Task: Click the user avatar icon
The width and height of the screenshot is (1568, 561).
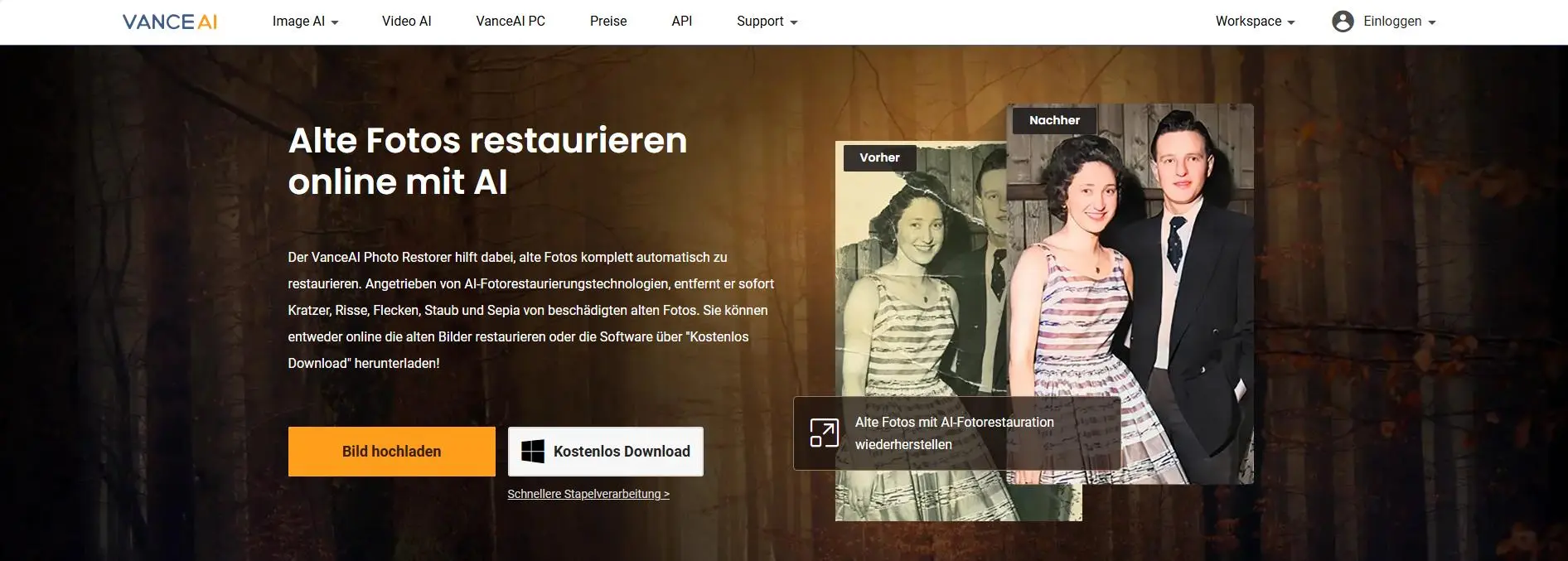Action: pos(1343,22)
